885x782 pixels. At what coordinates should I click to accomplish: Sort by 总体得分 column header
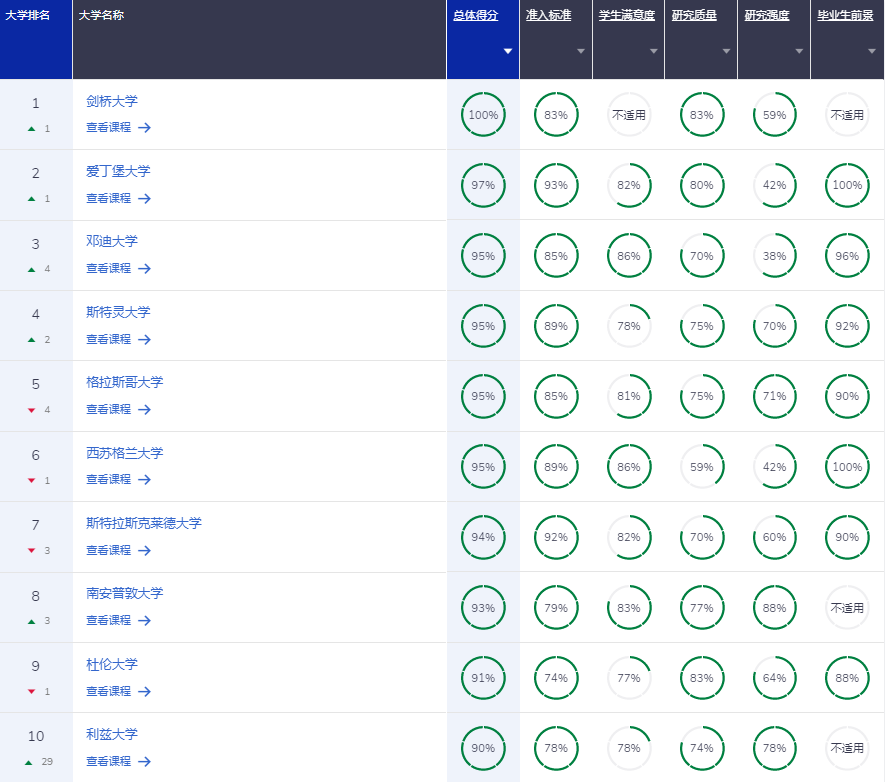click(475, 15)
